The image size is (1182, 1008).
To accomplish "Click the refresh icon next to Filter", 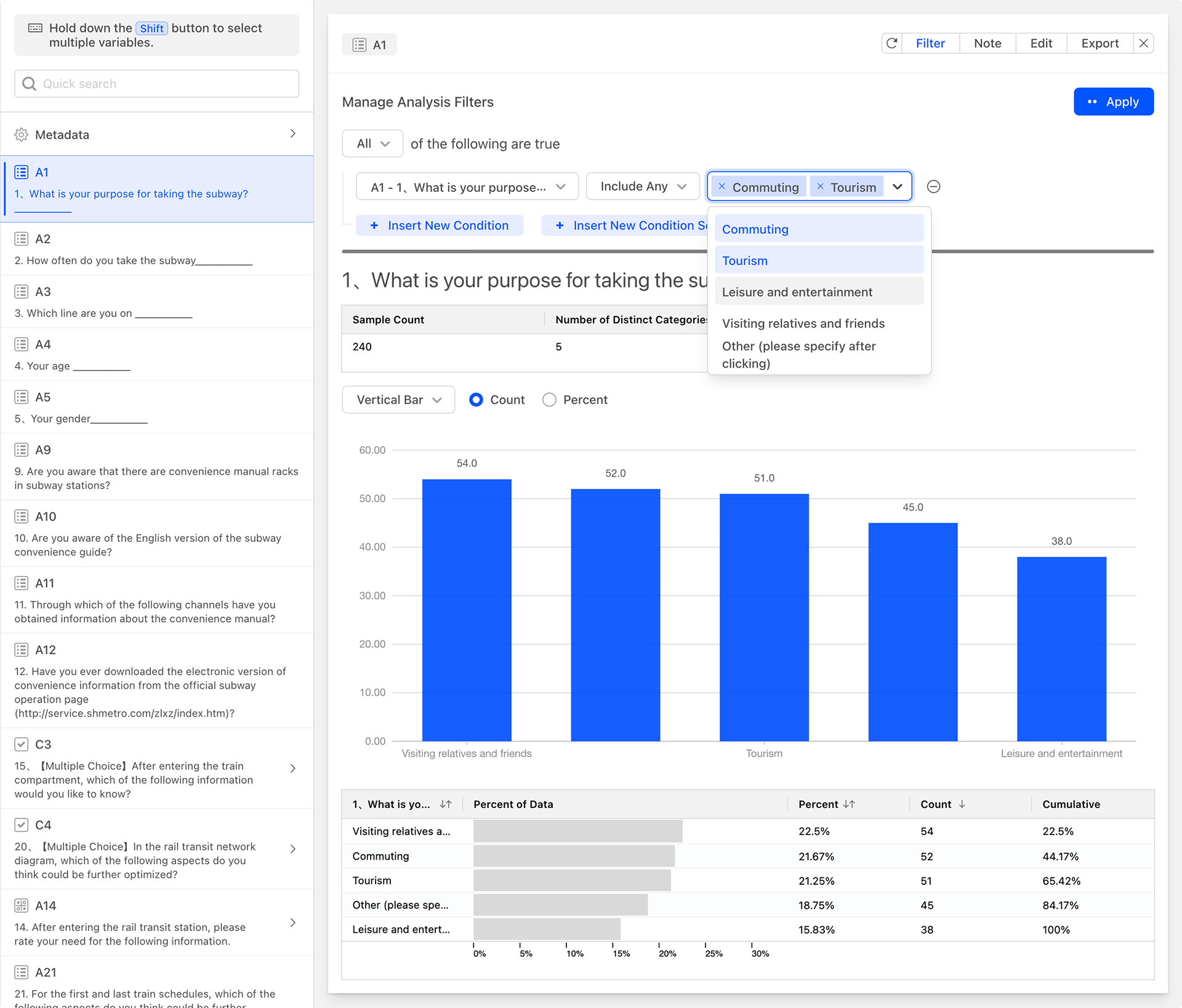I will coord(891,43).
